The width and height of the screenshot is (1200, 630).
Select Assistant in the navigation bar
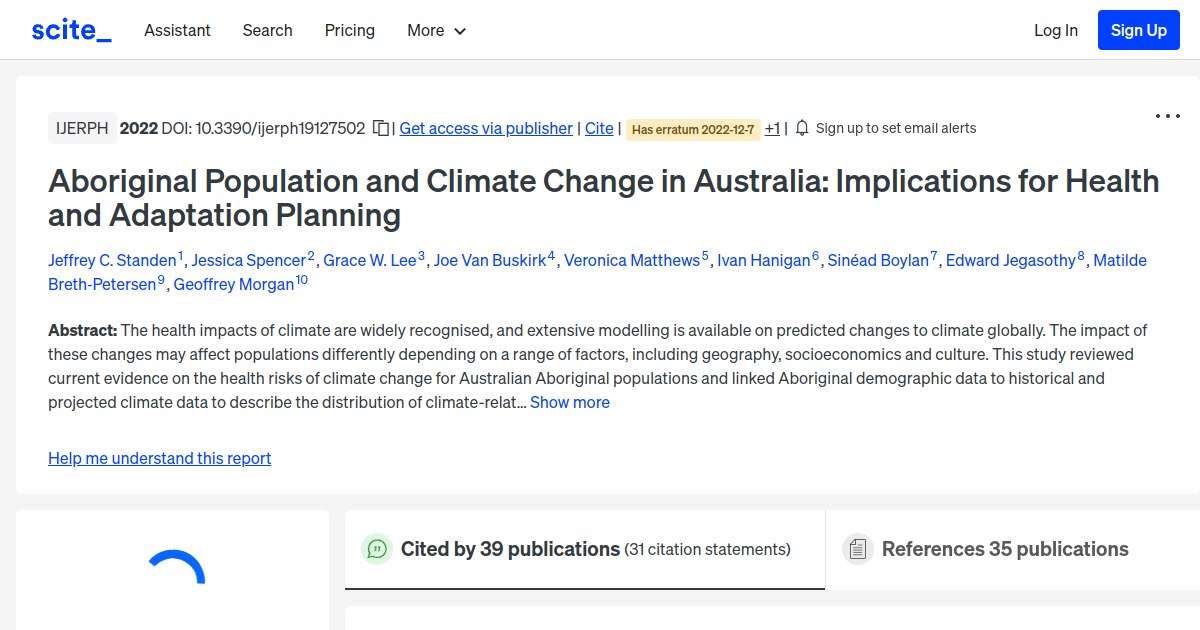click(x=177, y=30)
